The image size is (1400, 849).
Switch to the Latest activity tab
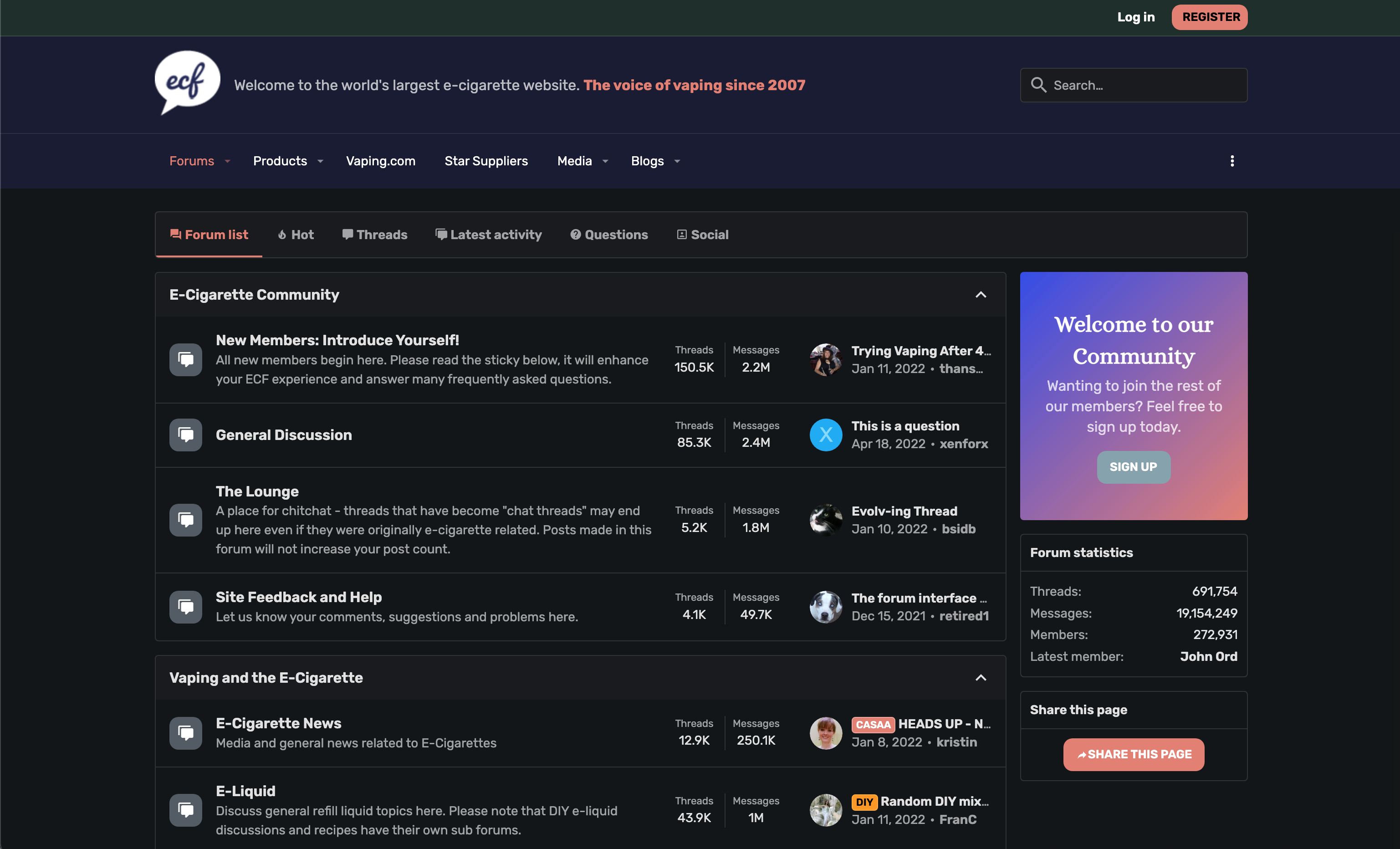click(x=489, y=235)
